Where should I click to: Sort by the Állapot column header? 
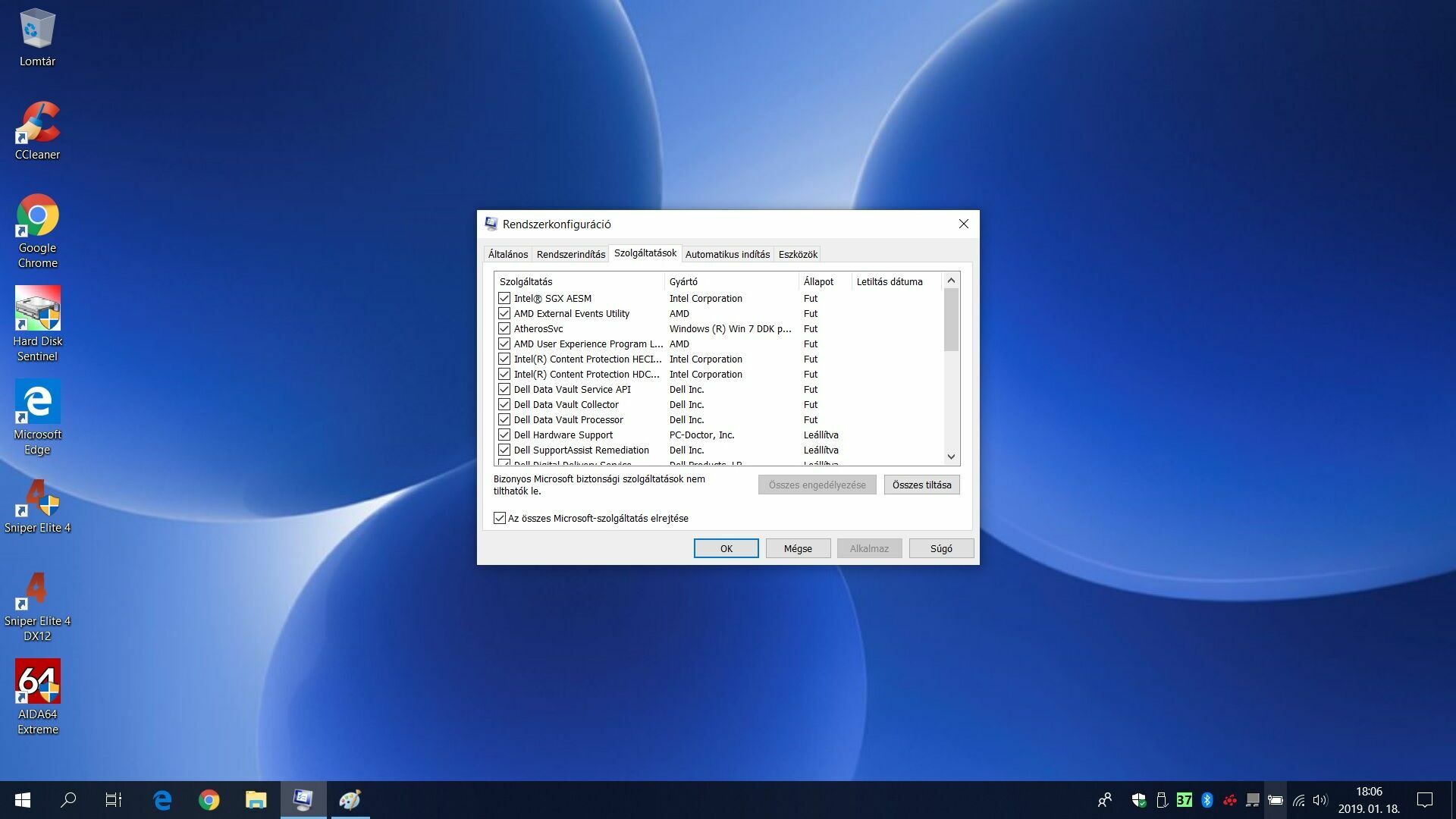coord(825,281)
